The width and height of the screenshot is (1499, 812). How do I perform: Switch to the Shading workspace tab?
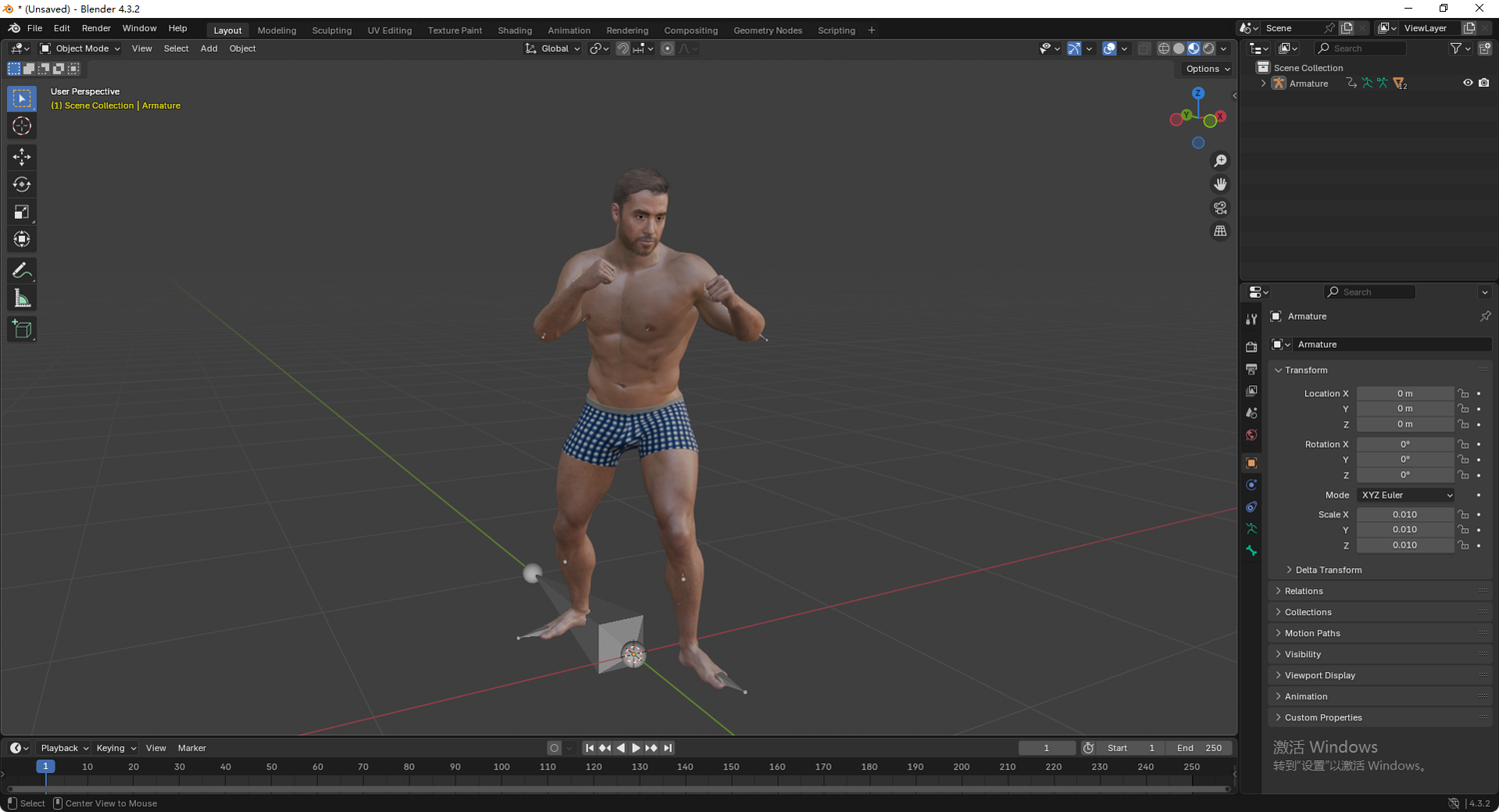515,30
